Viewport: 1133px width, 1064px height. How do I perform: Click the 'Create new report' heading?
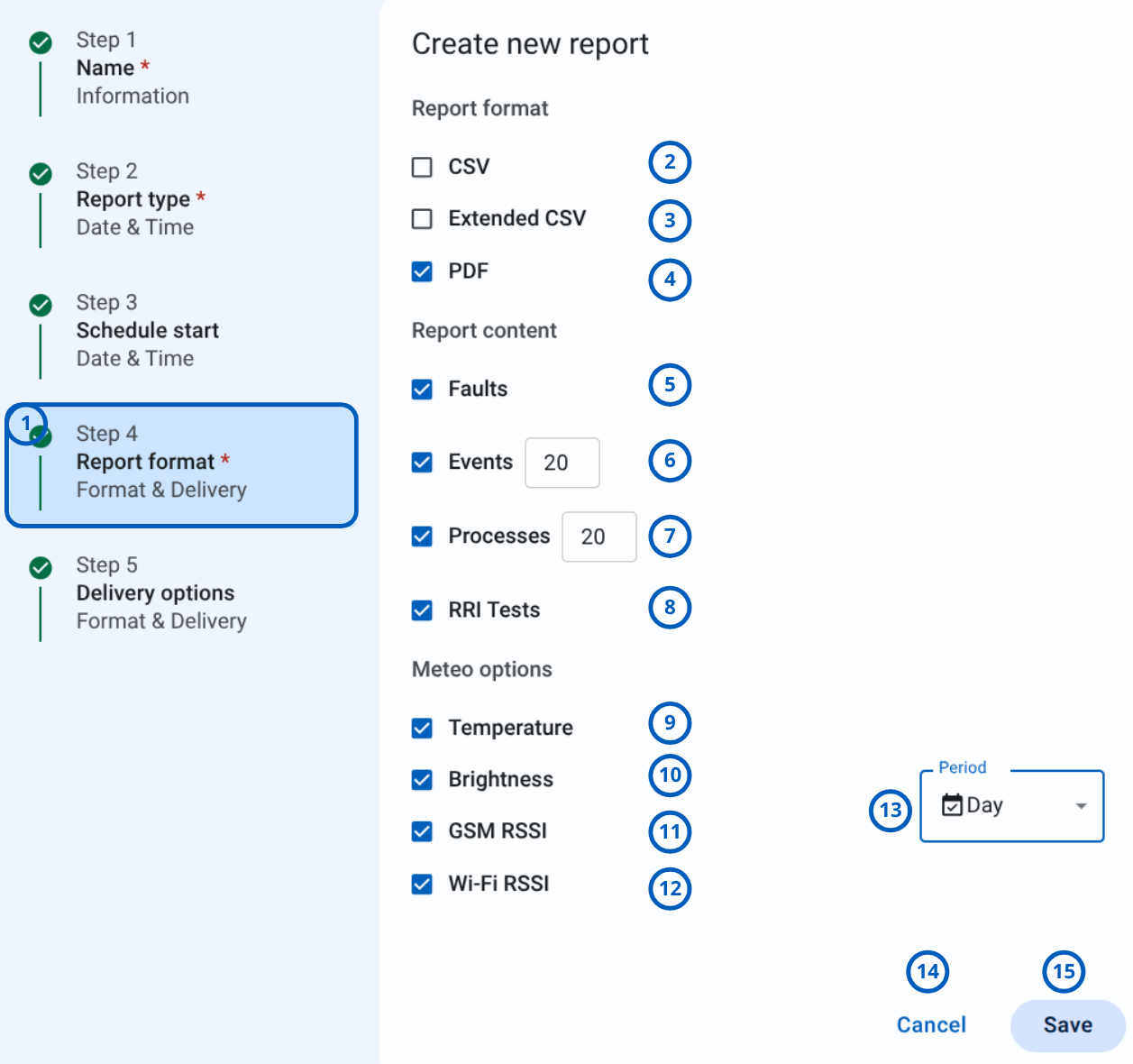coord(530,44)
